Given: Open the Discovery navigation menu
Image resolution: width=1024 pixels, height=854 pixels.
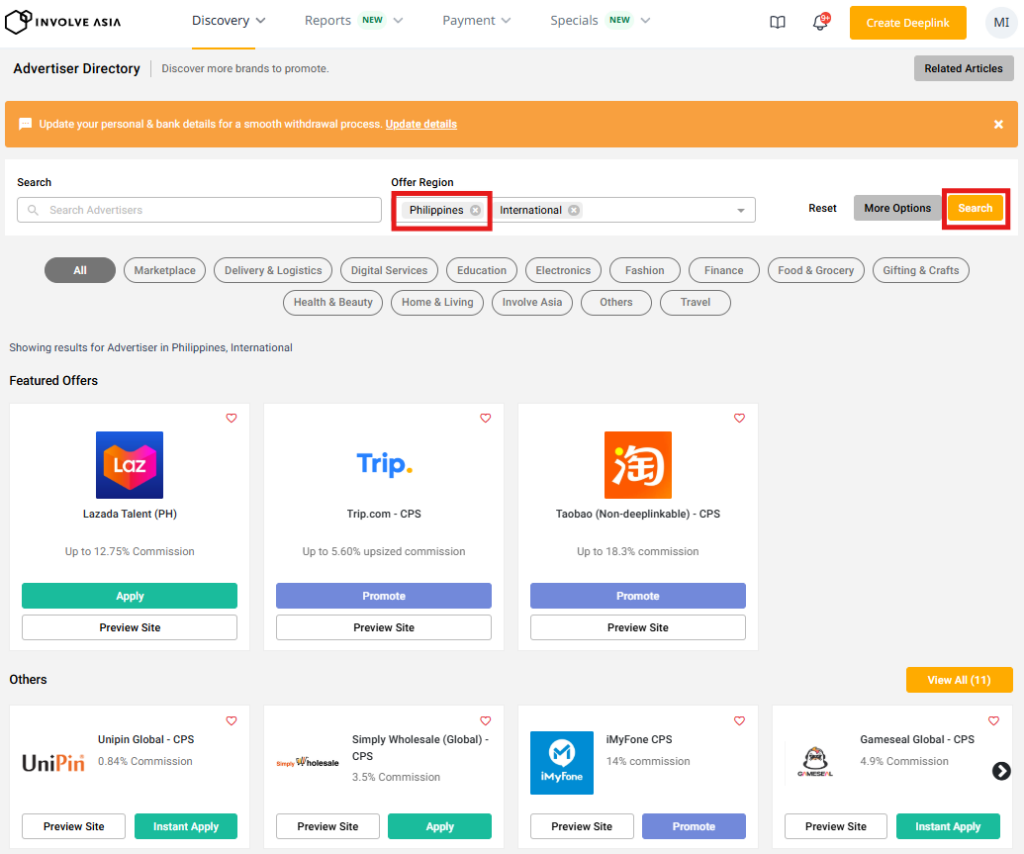Looking at the screenshot, I should tap(228, 21).
